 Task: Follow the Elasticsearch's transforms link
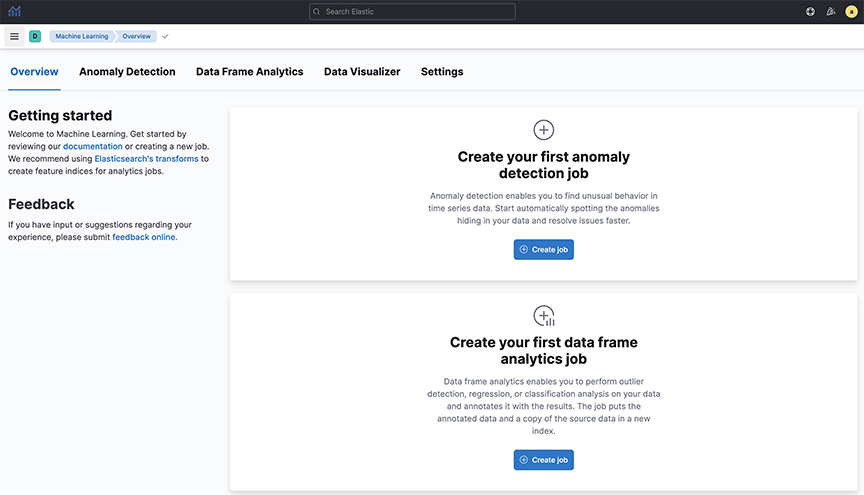[x=147, y=159]
